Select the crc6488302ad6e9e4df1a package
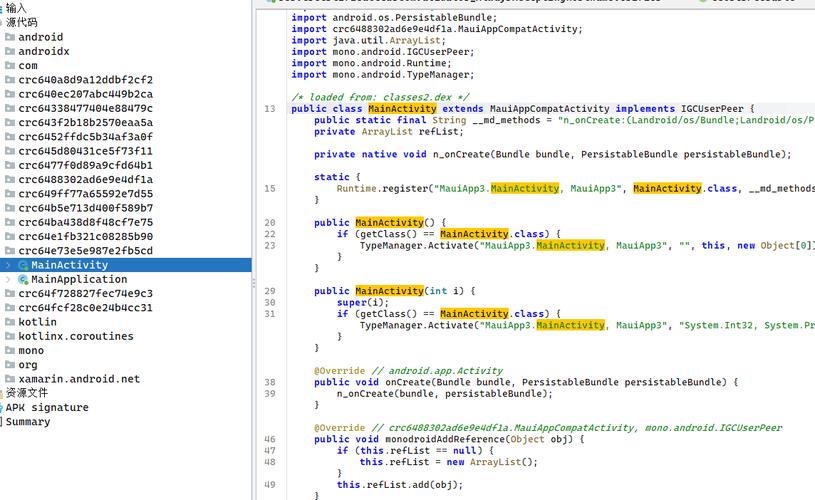The height and width of the screenshot is (500, 815). (x=85, y=180)
